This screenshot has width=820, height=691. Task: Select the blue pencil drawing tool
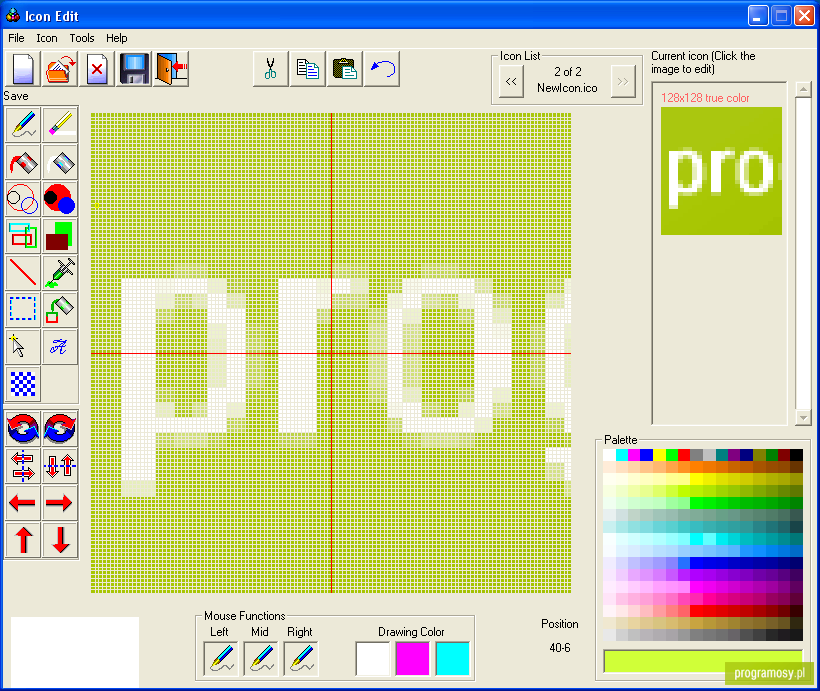(x=23, y=124)
